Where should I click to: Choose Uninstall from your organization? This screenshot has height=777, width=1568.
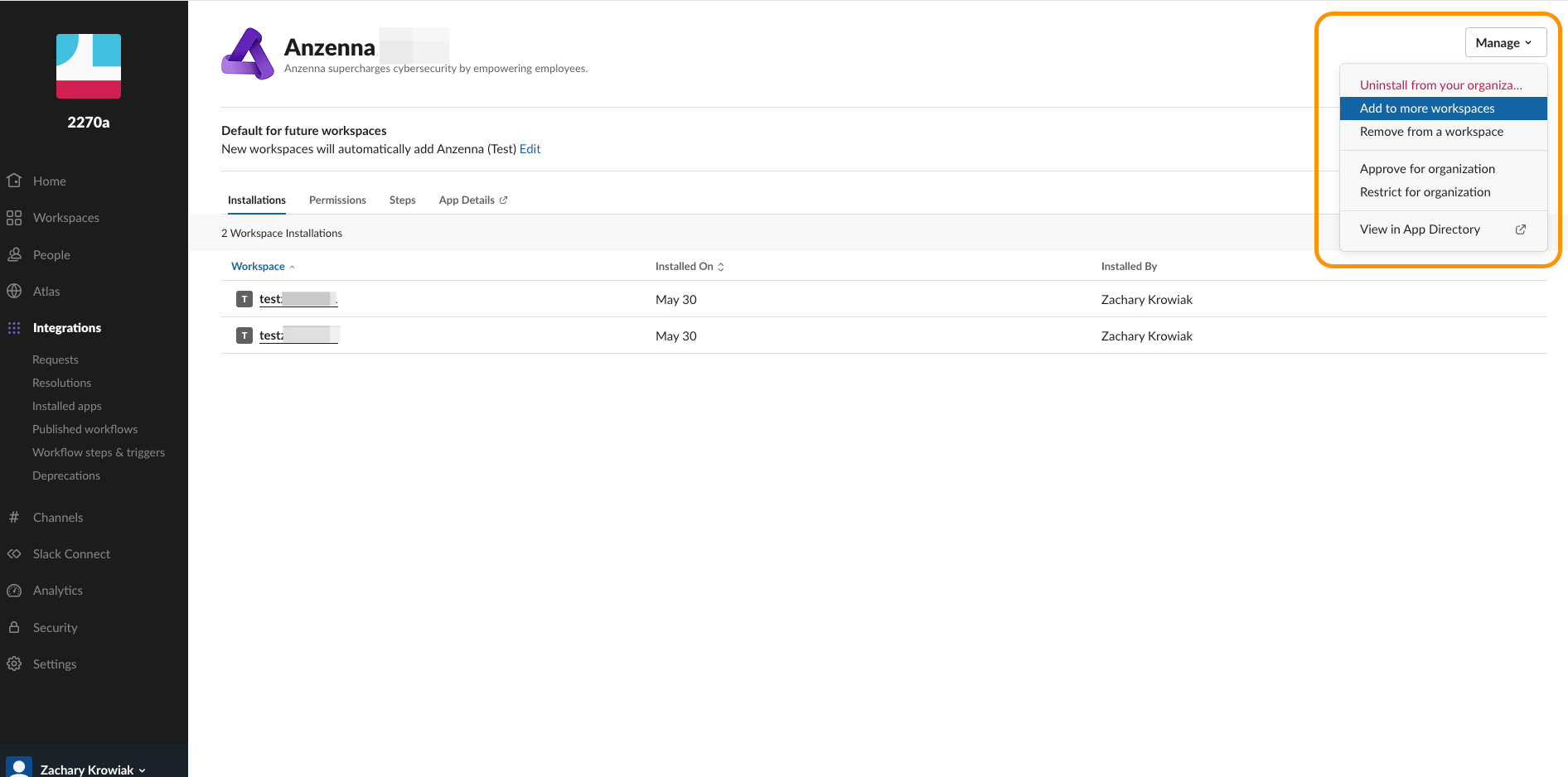click(1440, 85)
